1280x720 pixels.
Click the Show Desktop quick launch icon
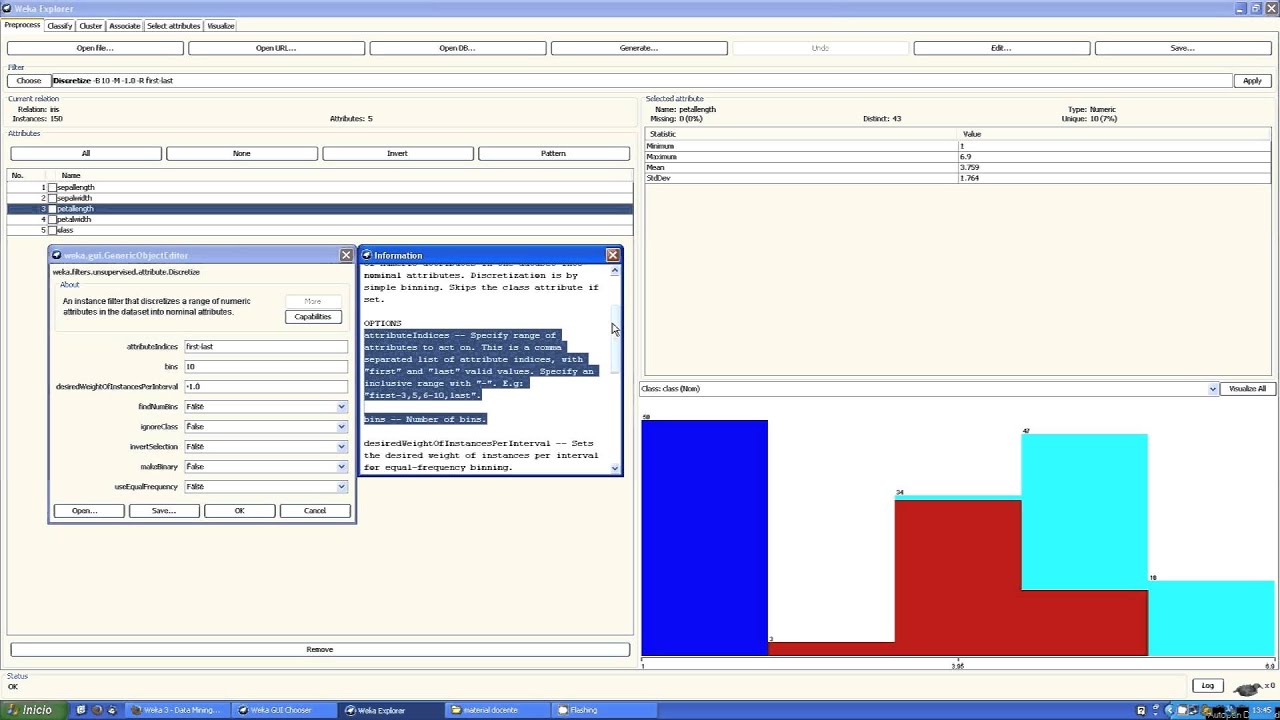point(82,710)
